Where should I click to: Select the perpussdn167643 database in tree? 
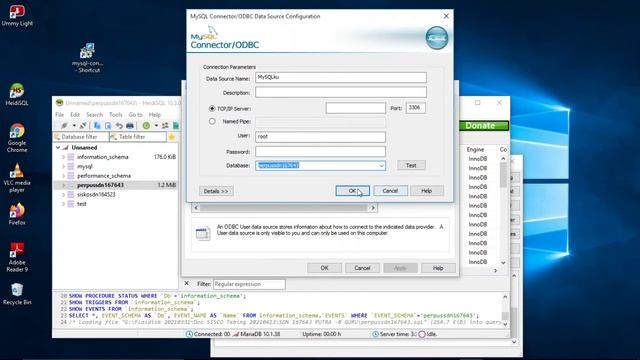pos(100,185)
